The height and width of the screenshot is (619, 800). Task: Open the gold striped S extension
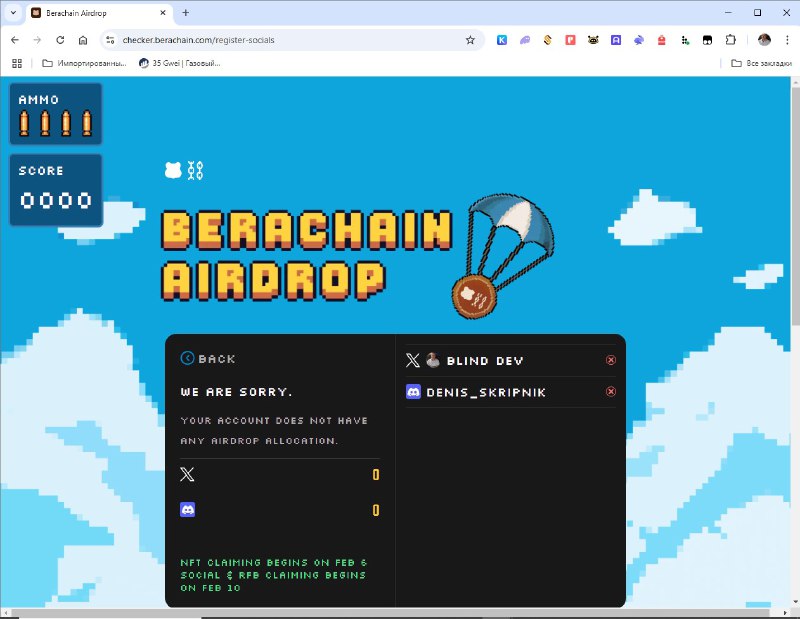click(x=547, y=40)
